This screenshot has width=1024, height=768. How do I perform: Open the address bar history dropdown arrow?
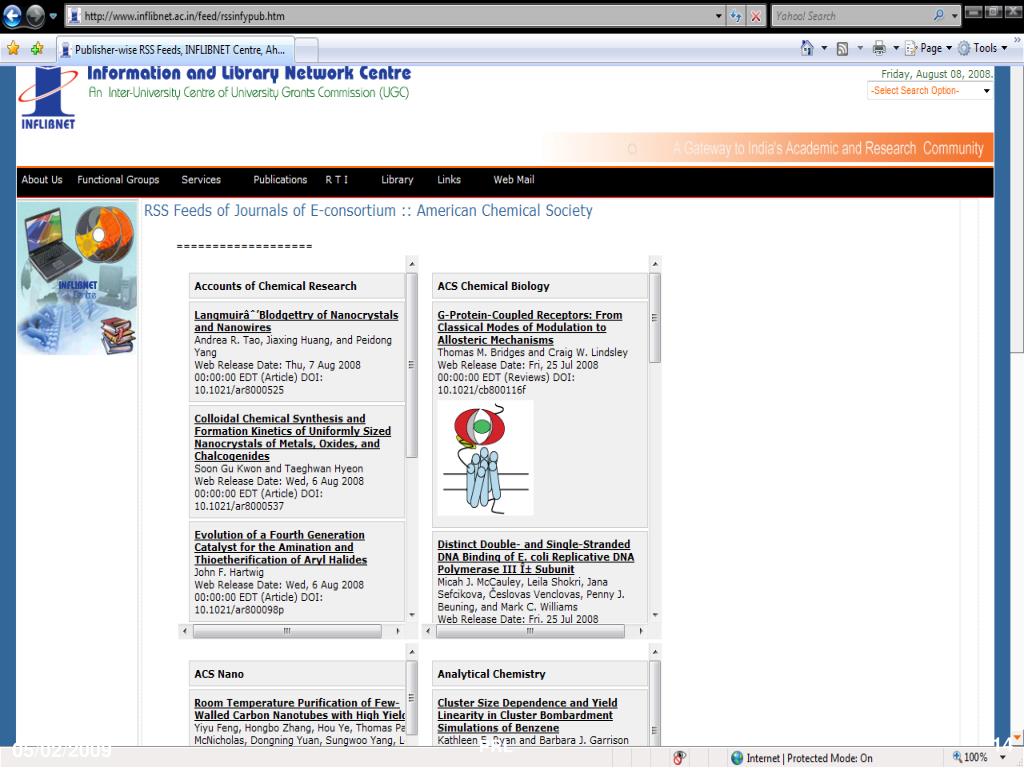pos(719,16)
